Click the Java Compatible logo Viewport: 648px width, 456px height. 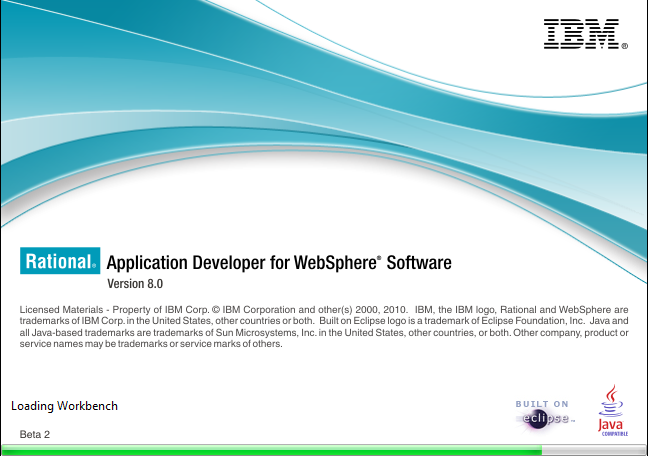613,412
